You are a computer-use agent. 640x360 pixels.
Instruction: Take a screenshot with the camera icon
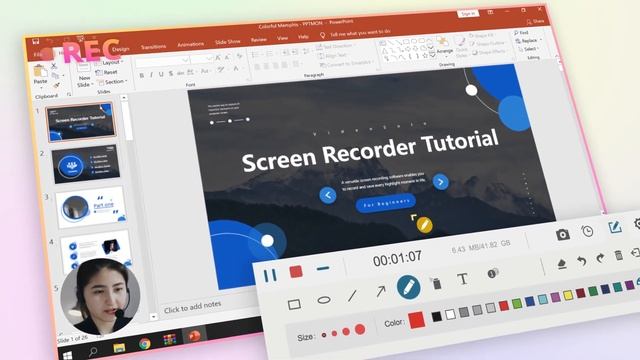point(563,234)
